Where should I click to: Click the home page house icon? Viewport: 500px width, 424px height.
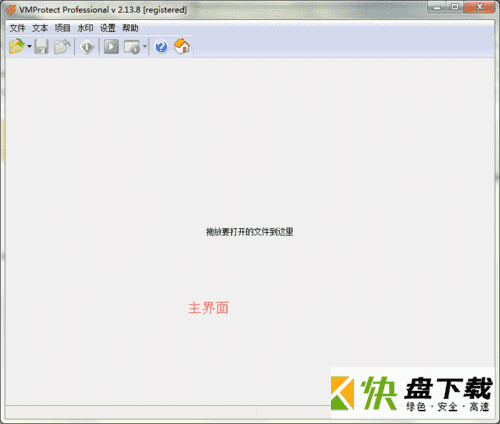click(x=182, y=46)
